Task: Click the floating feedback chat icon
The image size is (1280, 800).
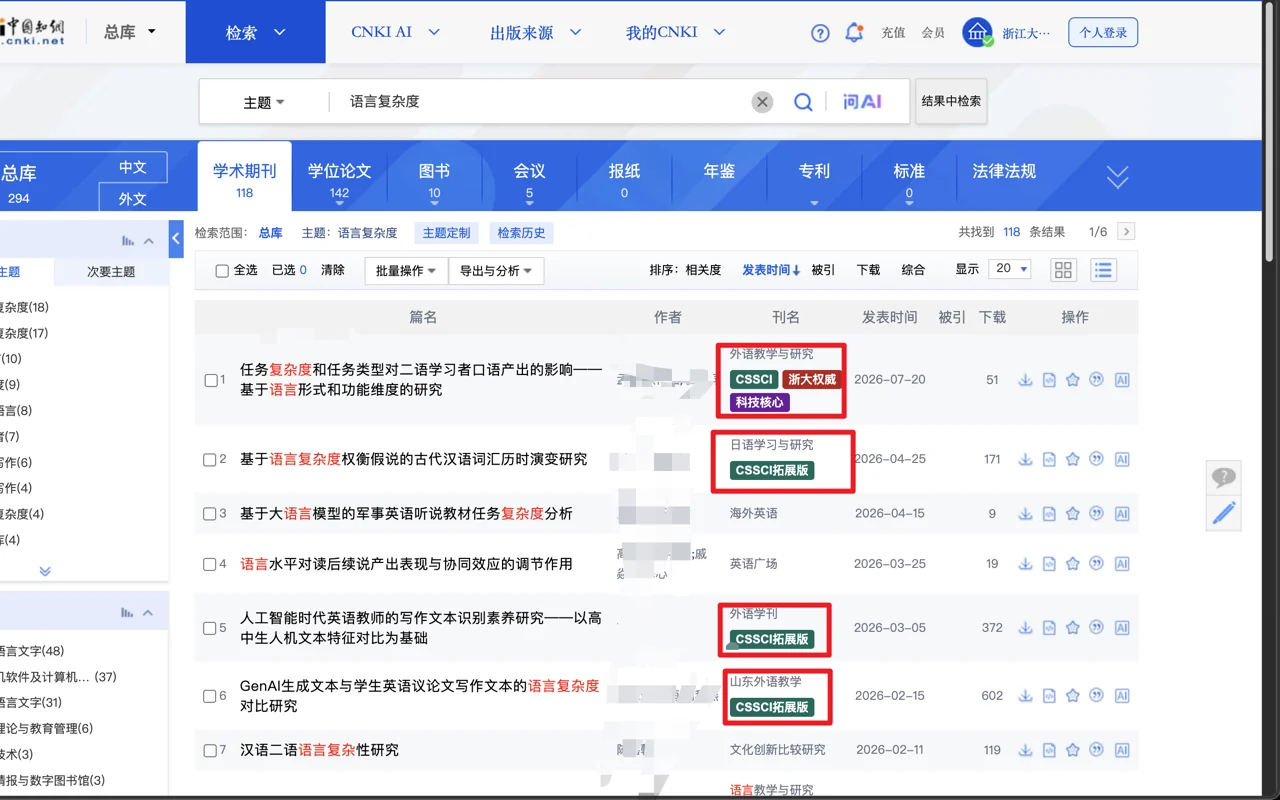Action: tap(1223, 478)
